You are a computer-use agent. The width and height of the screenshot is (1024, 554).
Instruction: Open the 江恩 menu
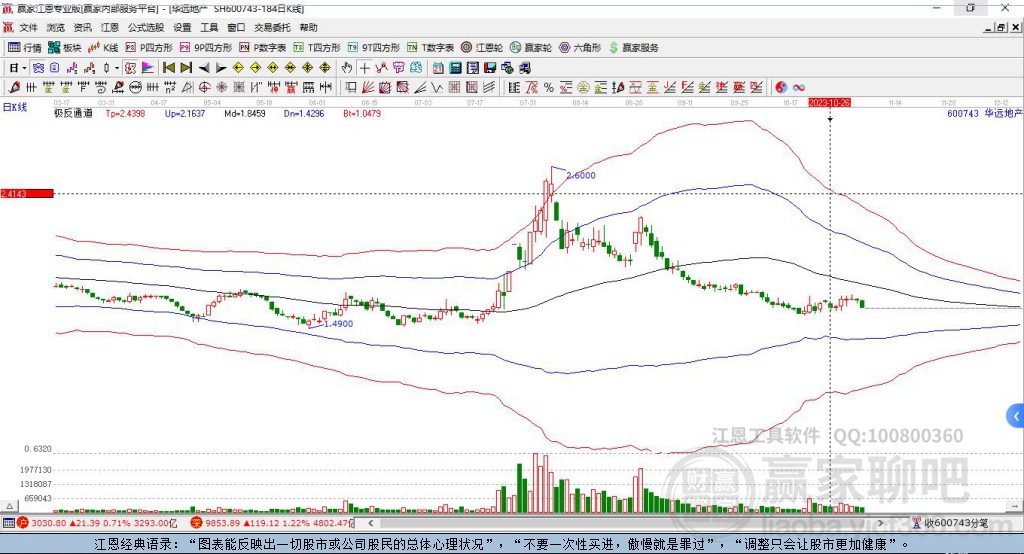(109, 27)
